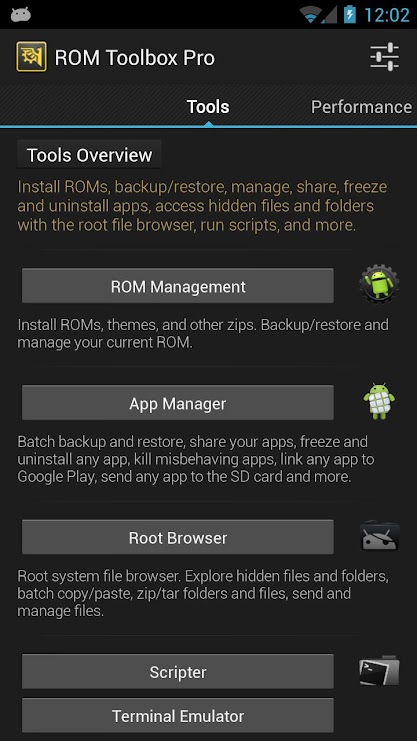Tap the ROM Toolbox Pro title text
This screenshot has width=417, height=741.
[x=135, y=58]
